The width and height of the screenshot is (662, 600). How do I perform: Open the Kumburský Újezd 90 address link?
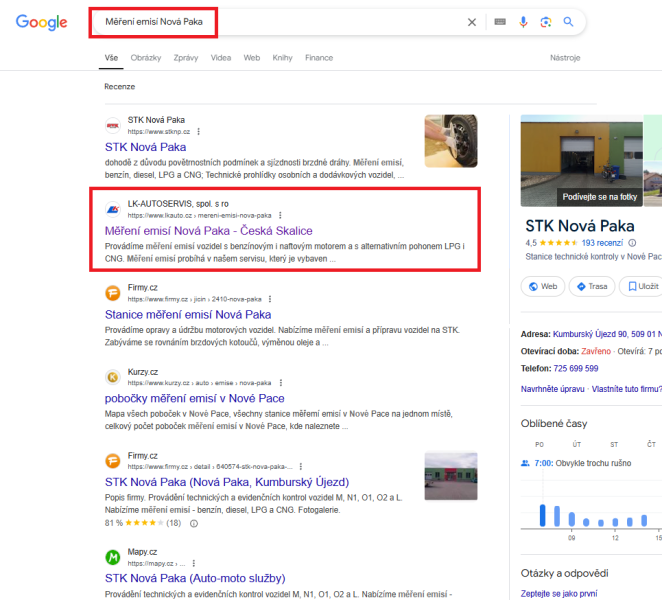607,334
